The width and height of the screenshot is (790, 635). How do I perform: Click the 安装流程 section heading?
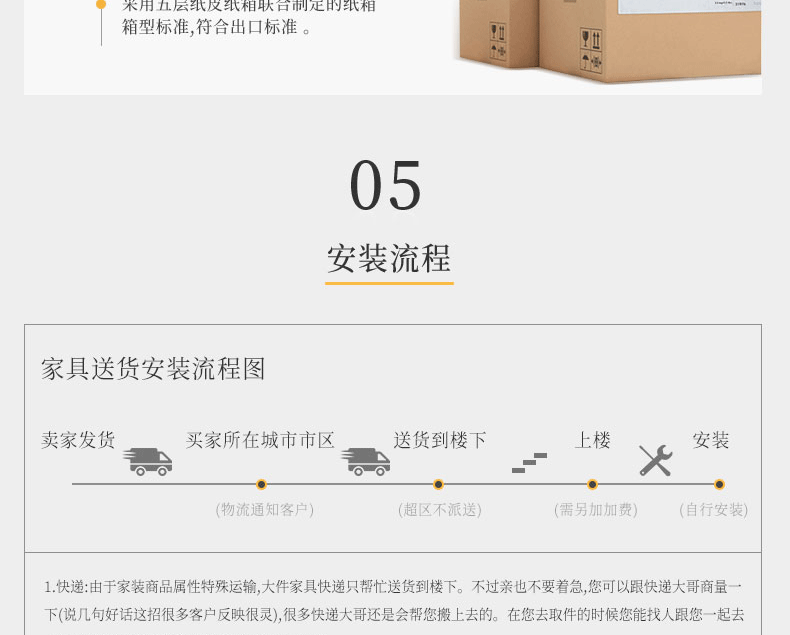tap(389, 259)
